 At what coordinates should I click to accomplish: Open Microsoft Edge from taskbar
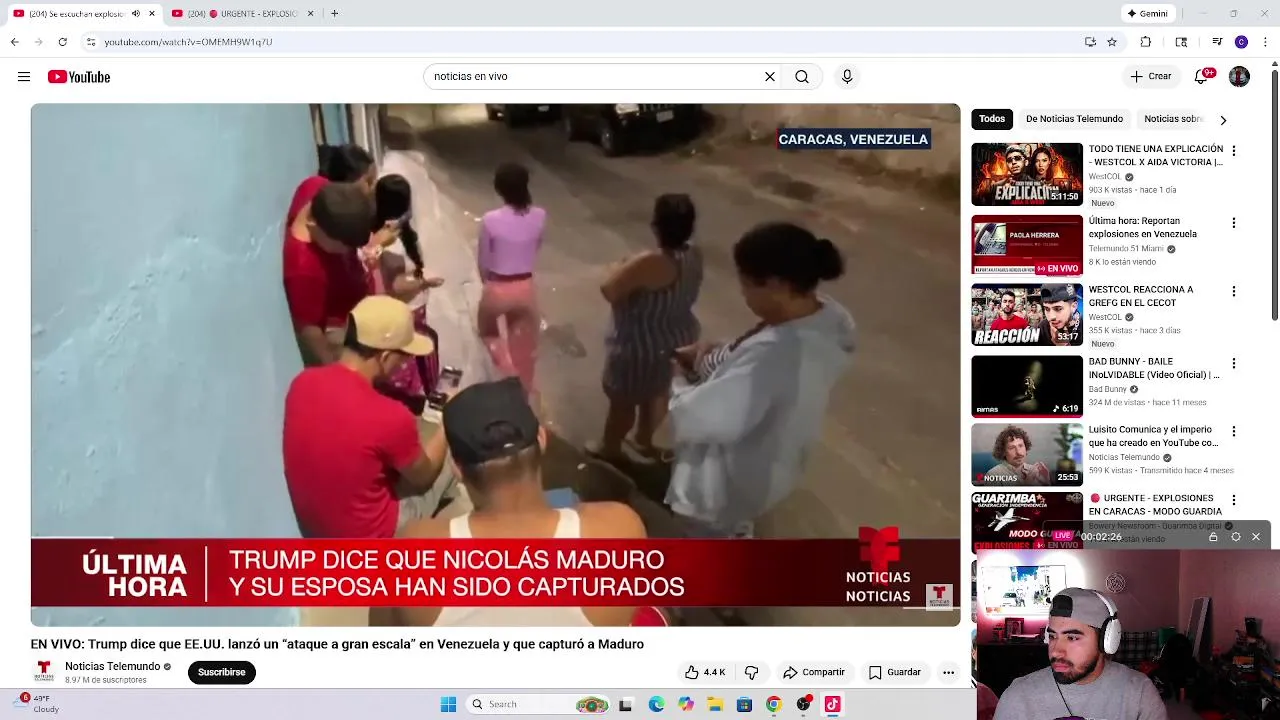point(656,704)
